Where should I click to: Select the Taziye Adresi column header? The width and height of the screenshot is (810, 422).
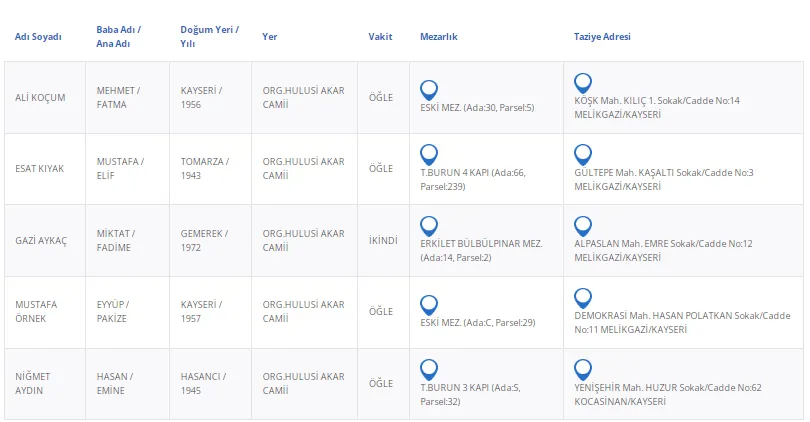coord(602,37)
